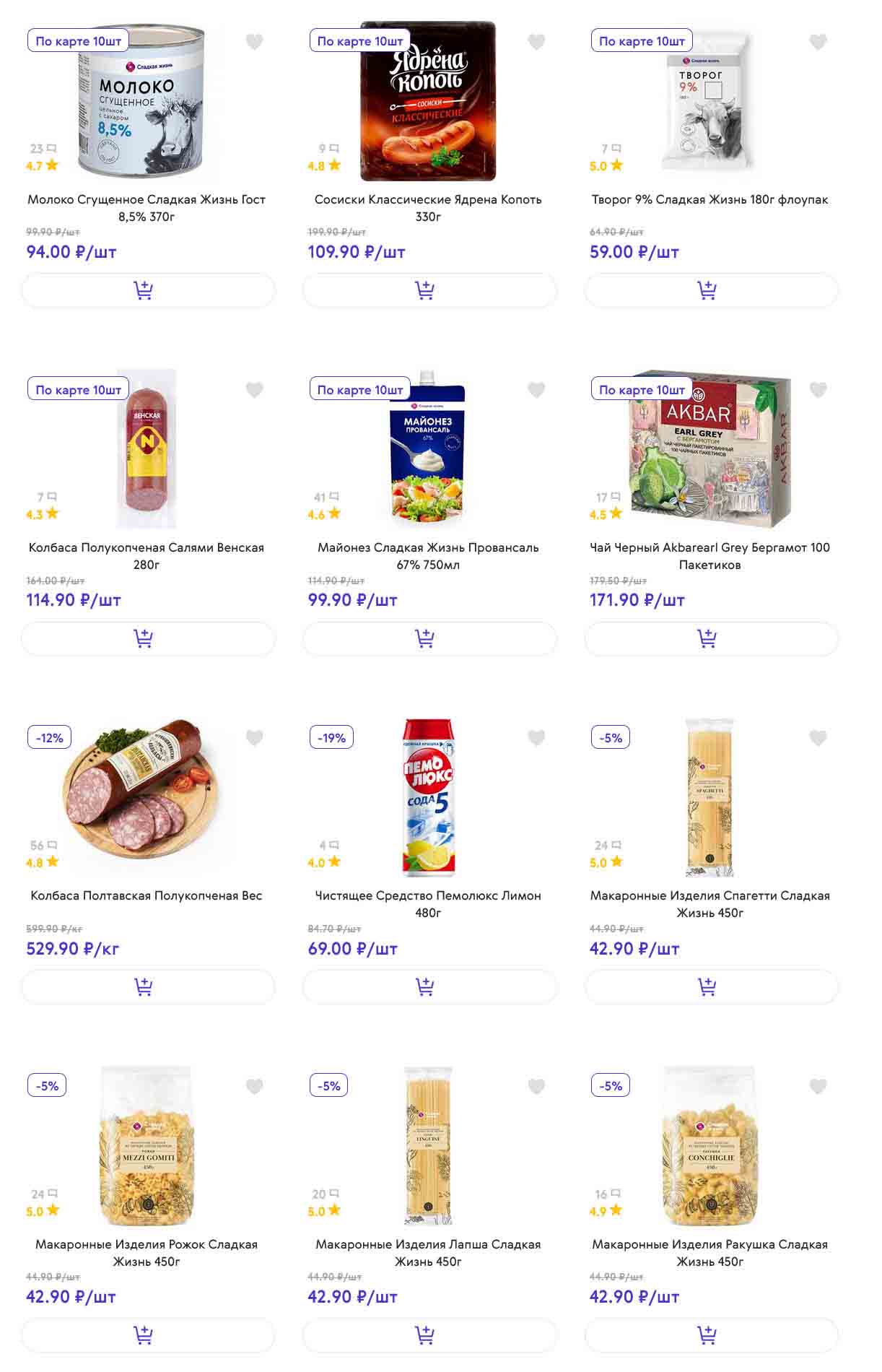Click the -19% discount badge on Пемолюкс

pos(331,737)
